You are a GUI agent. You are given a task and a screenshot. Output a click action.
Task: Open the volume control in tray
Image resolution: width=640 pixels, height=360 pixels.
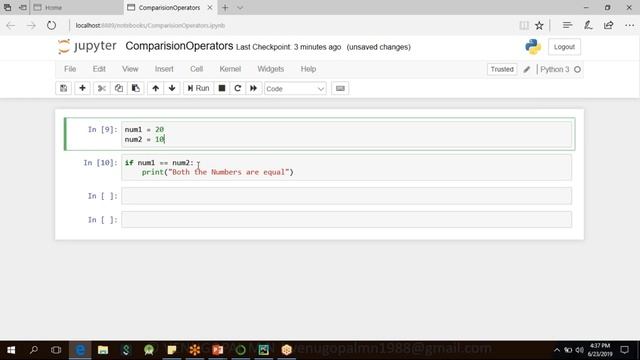580,350
